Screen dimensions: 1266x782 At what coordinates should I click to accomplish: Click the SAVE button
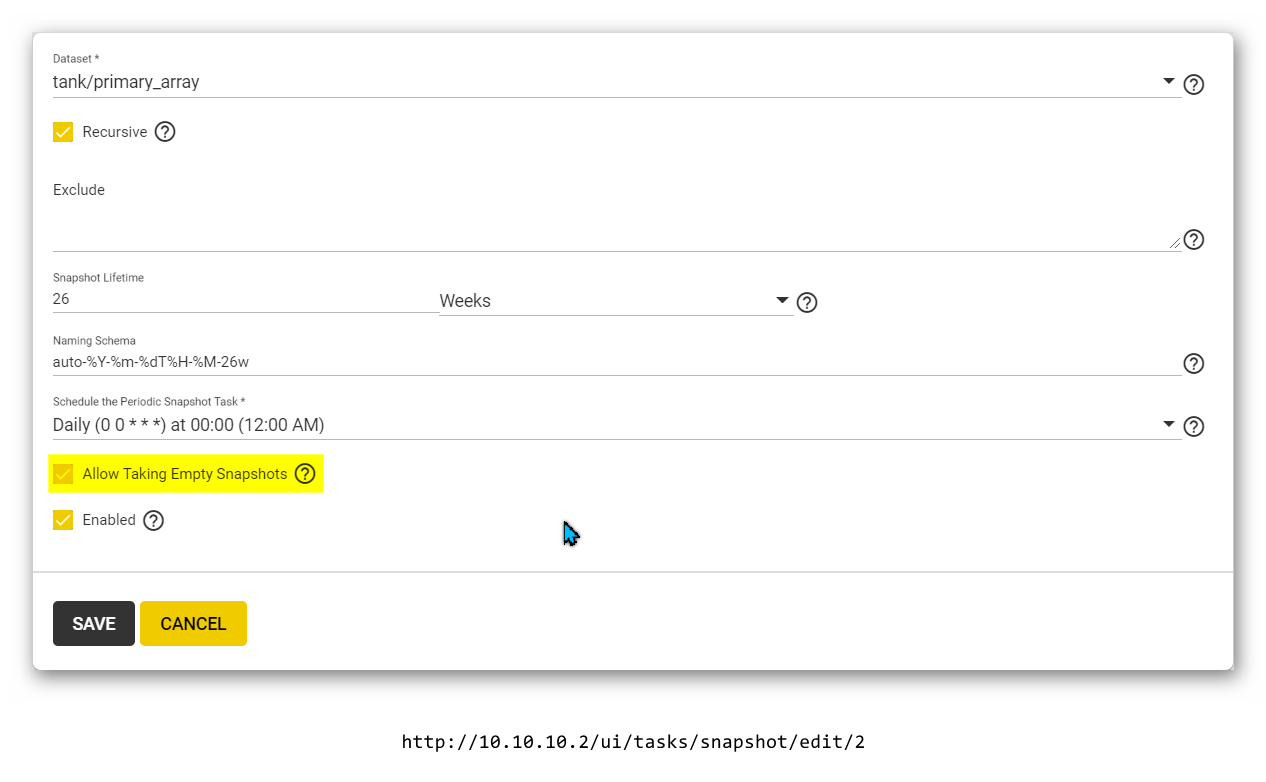(x=94, y=623)
